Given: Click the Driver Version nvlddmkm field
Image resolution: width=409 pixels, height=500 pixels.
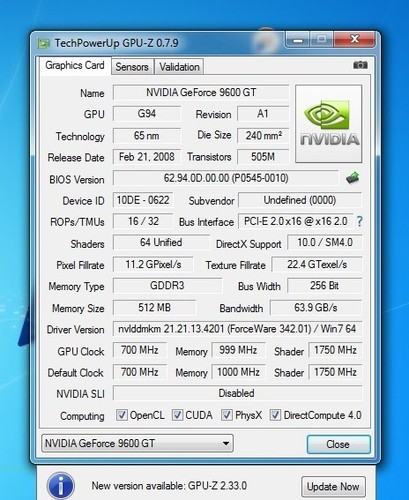Looking at the screenshot, I should [237, 329].
